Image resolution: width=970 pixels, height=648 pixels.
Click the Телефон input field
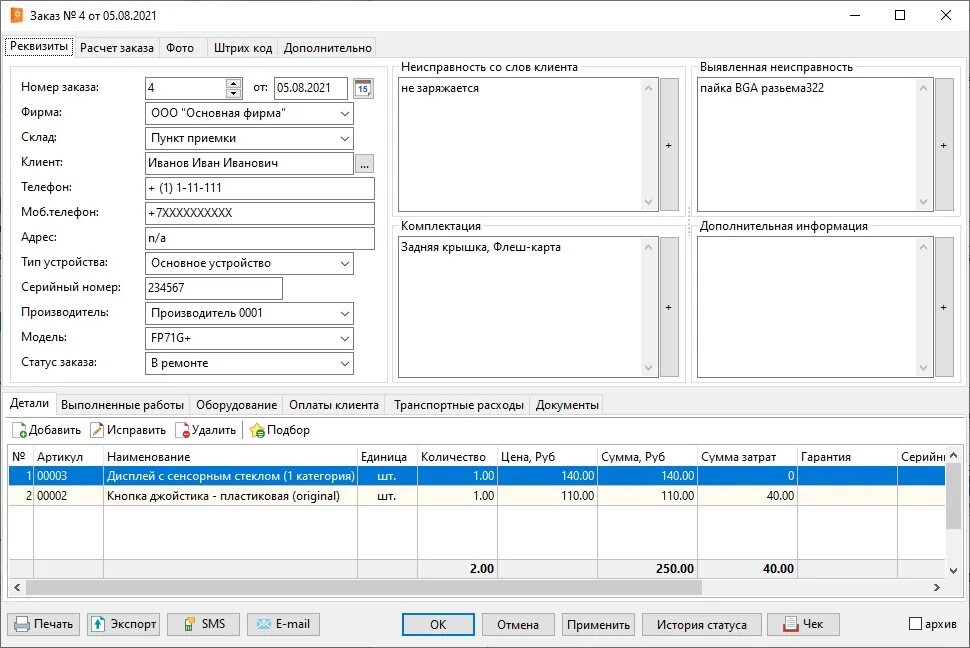(260, 188)
